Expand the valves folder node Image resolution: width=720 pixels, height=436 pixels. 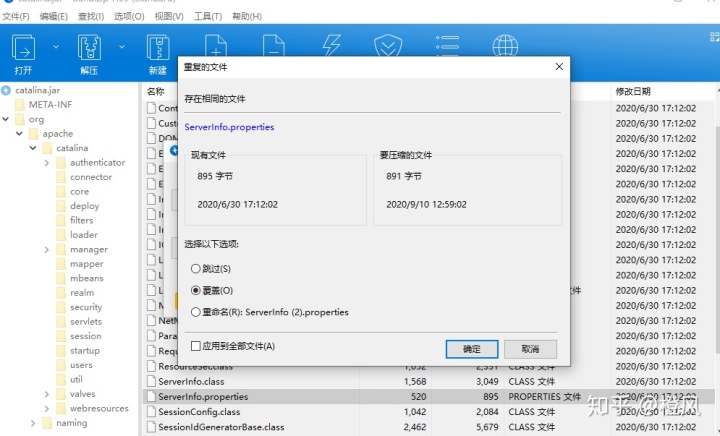pyautogui.click(x=47, y=394)
